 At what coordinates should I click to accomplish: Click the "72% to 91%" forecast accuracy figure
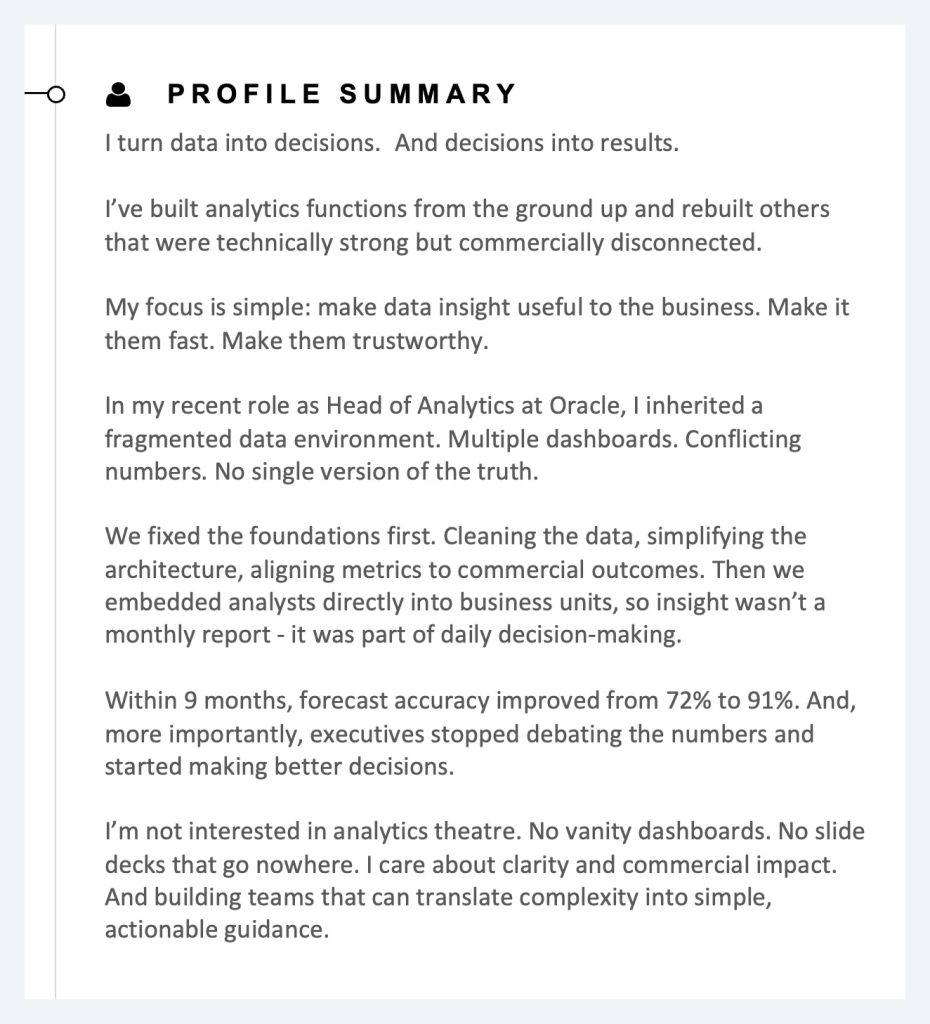[731, 701]
